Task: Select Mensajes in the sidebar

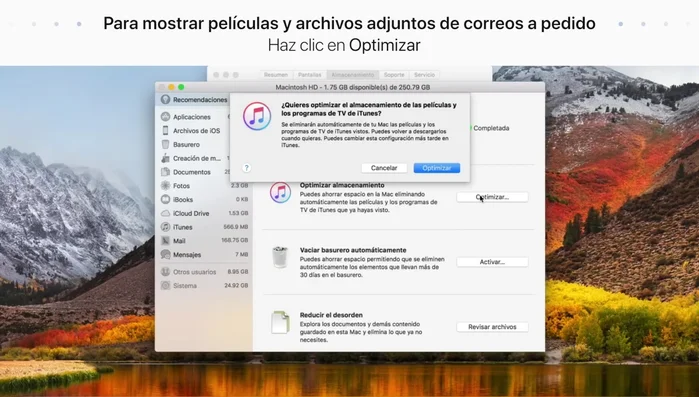Action: 187,255
